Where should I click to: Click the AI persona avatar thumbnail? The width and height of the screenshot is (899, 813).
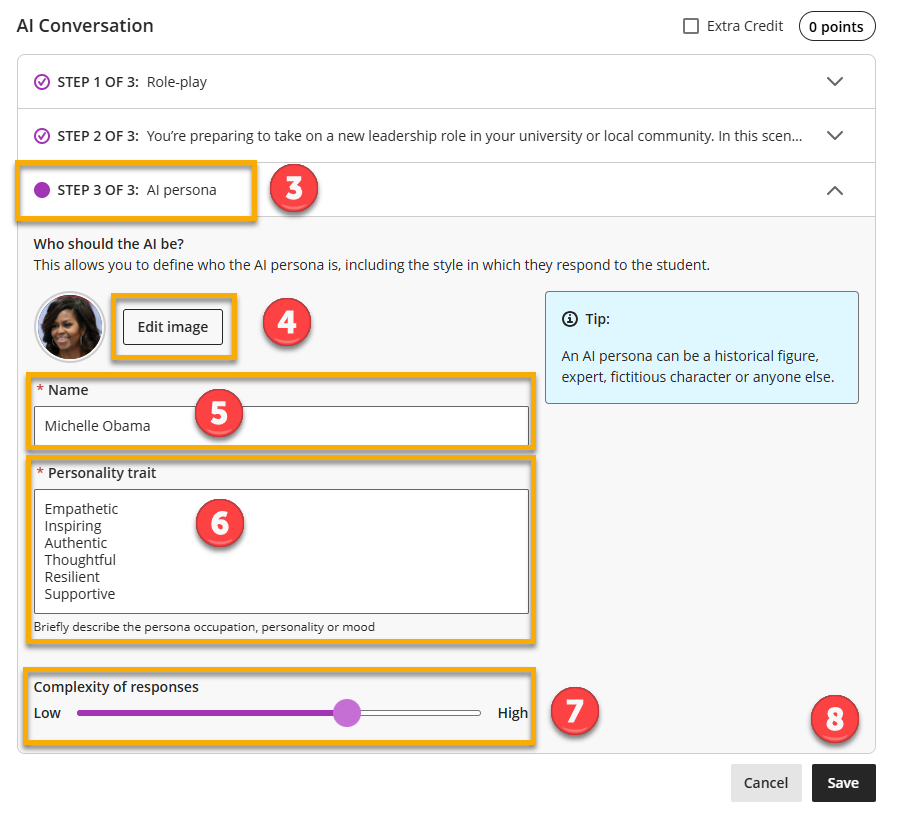tap(70, 327)
